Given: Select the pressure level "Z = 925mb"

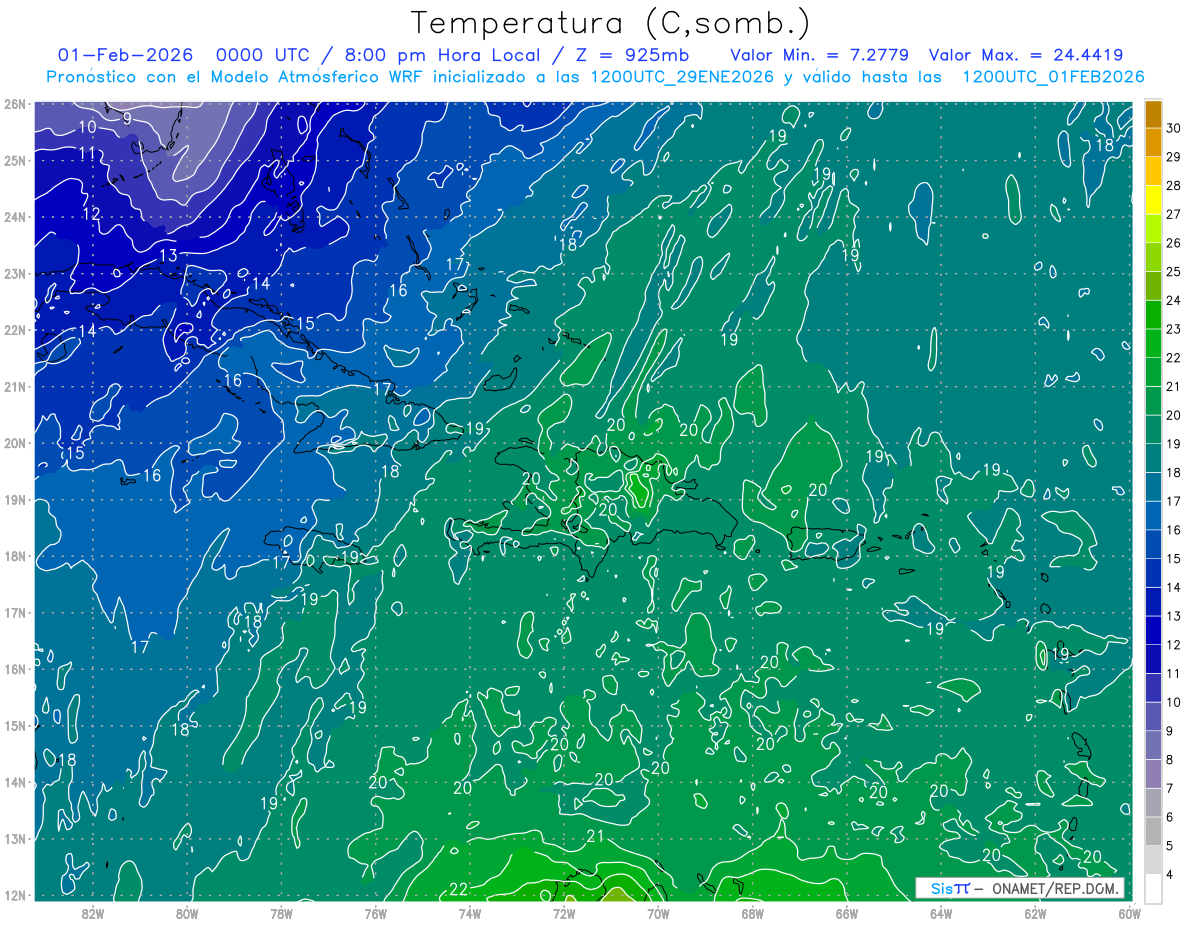Looking at the screenshot, I should click(x=632, y=55).
